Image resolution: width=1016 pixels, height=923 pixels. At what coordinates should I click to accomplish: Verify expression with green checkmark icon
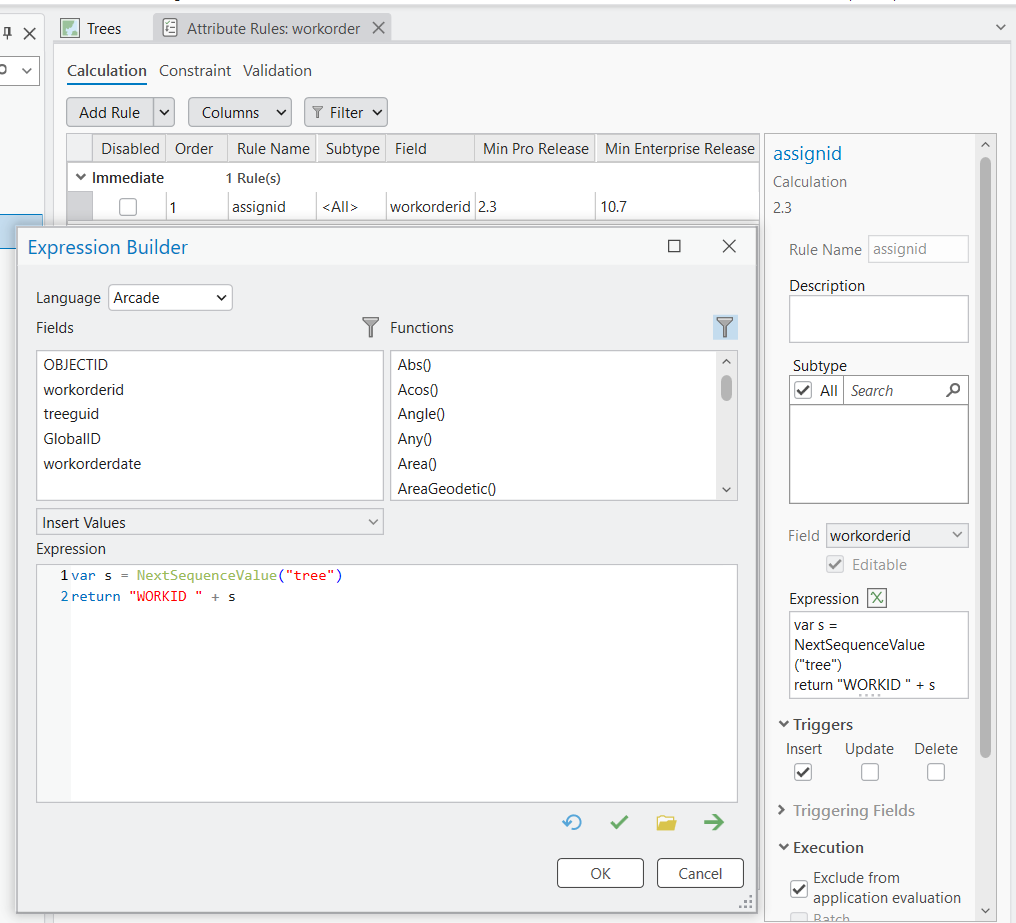[x=619, y=823]
